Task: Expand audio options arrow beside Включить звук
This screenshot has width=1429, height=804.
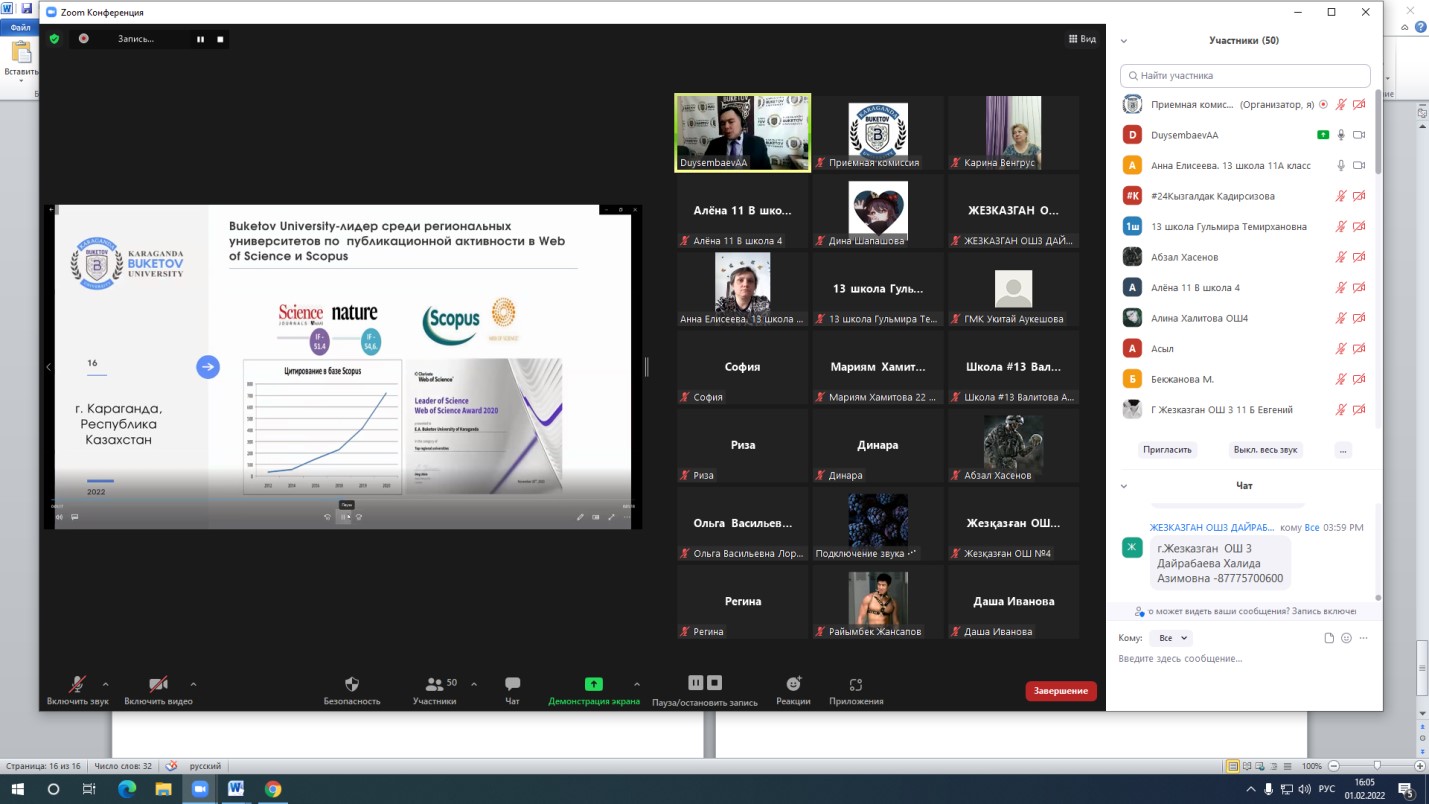Action: point(105,684)
